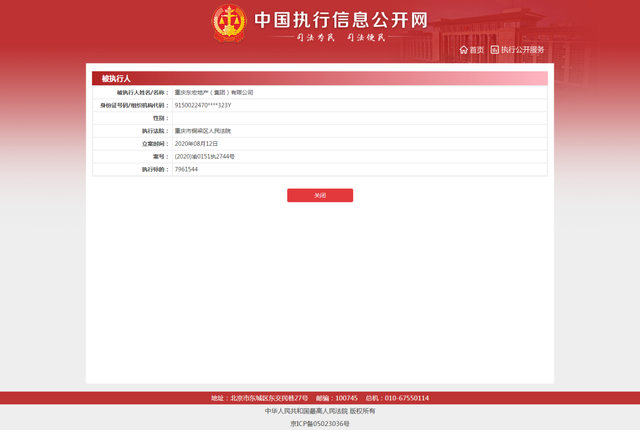Click the court emblem logo
Image resolution: width=640 pixels, height=430 pixels.
229,25
